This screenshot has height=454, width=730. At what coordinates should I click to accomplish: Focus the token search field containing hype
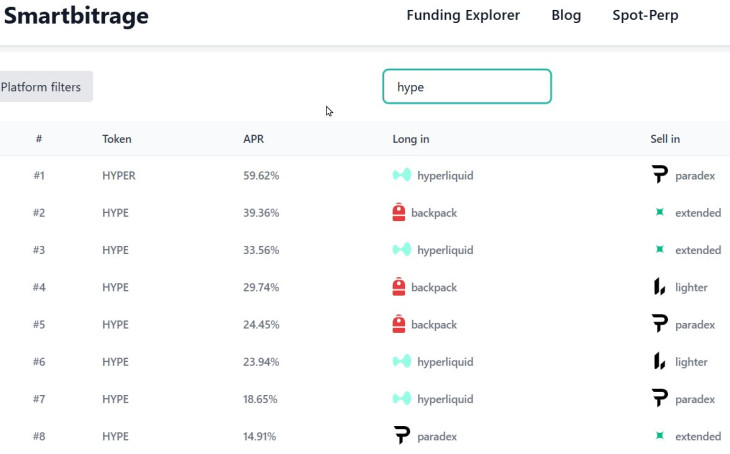pyautogui.click(x=467, y=87)
